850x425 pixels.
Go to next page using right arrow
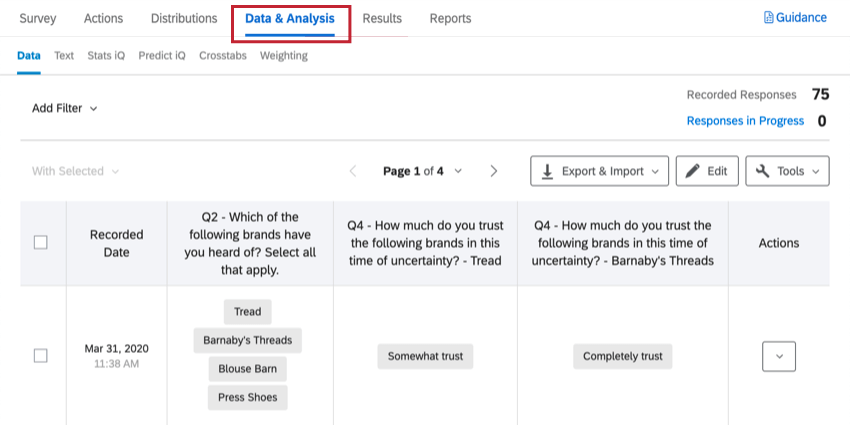[493, 171]
